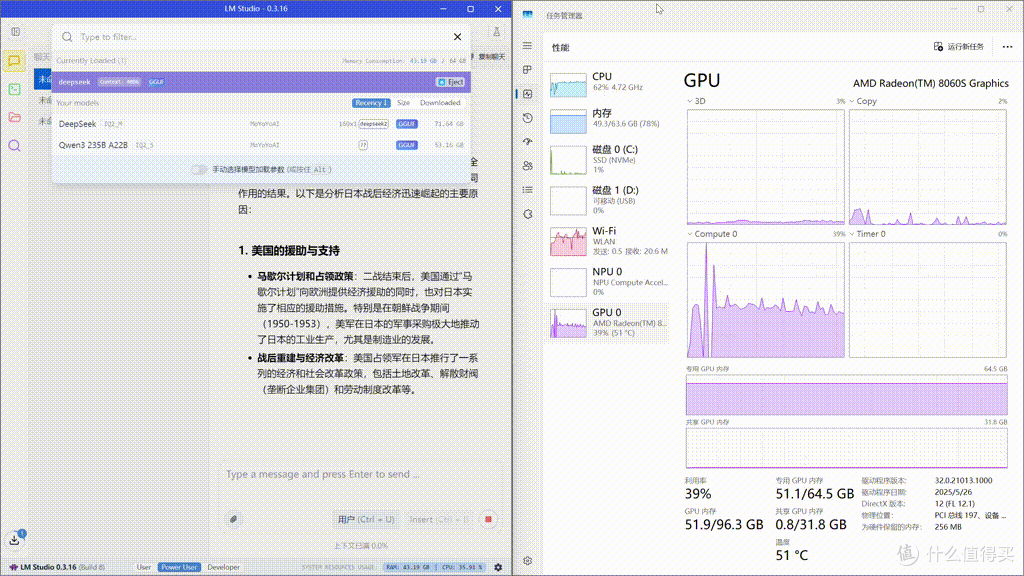The width and height of the screenshot is (1024, 576).
Task: Click the chat message input field
Action: coord(359,474)
